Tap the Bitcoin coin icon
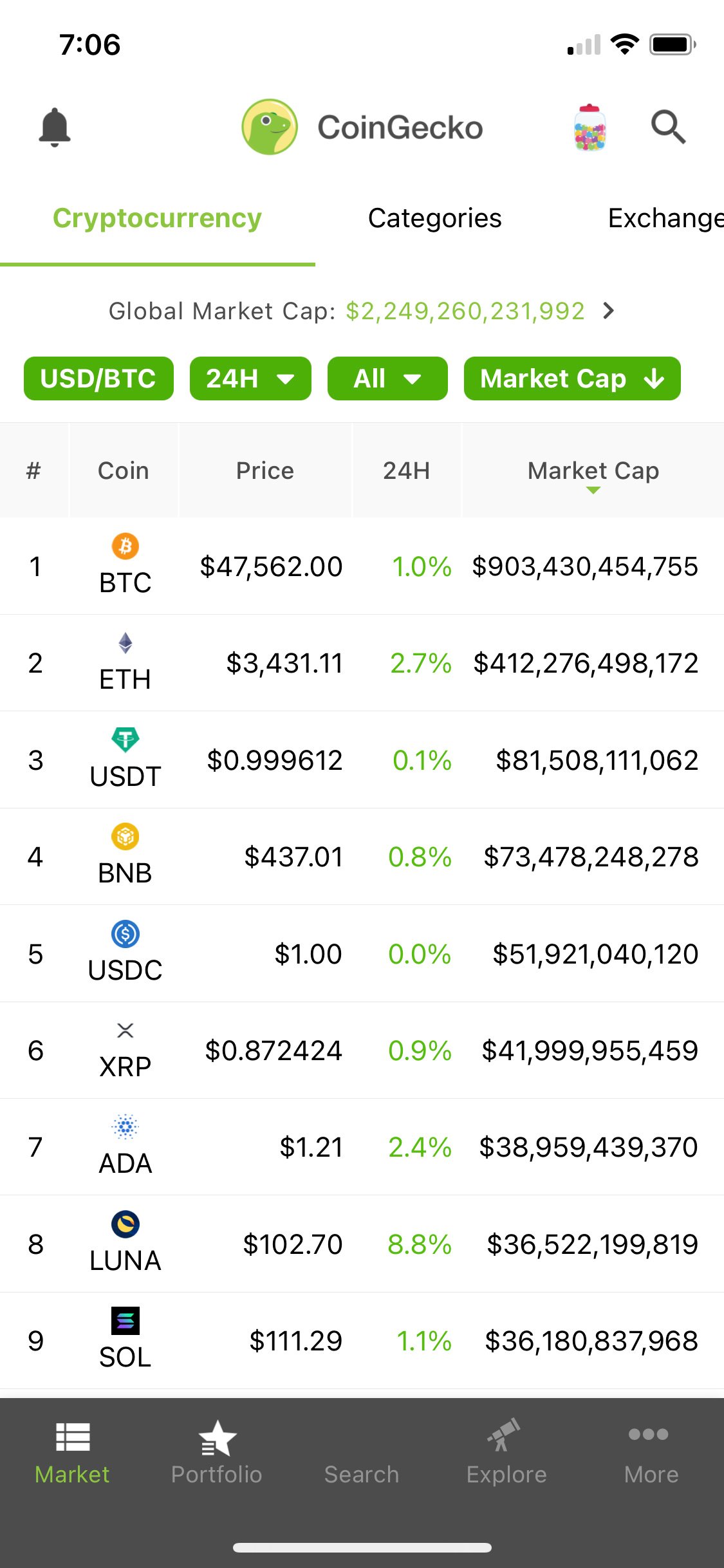 (x=125, y=546)
